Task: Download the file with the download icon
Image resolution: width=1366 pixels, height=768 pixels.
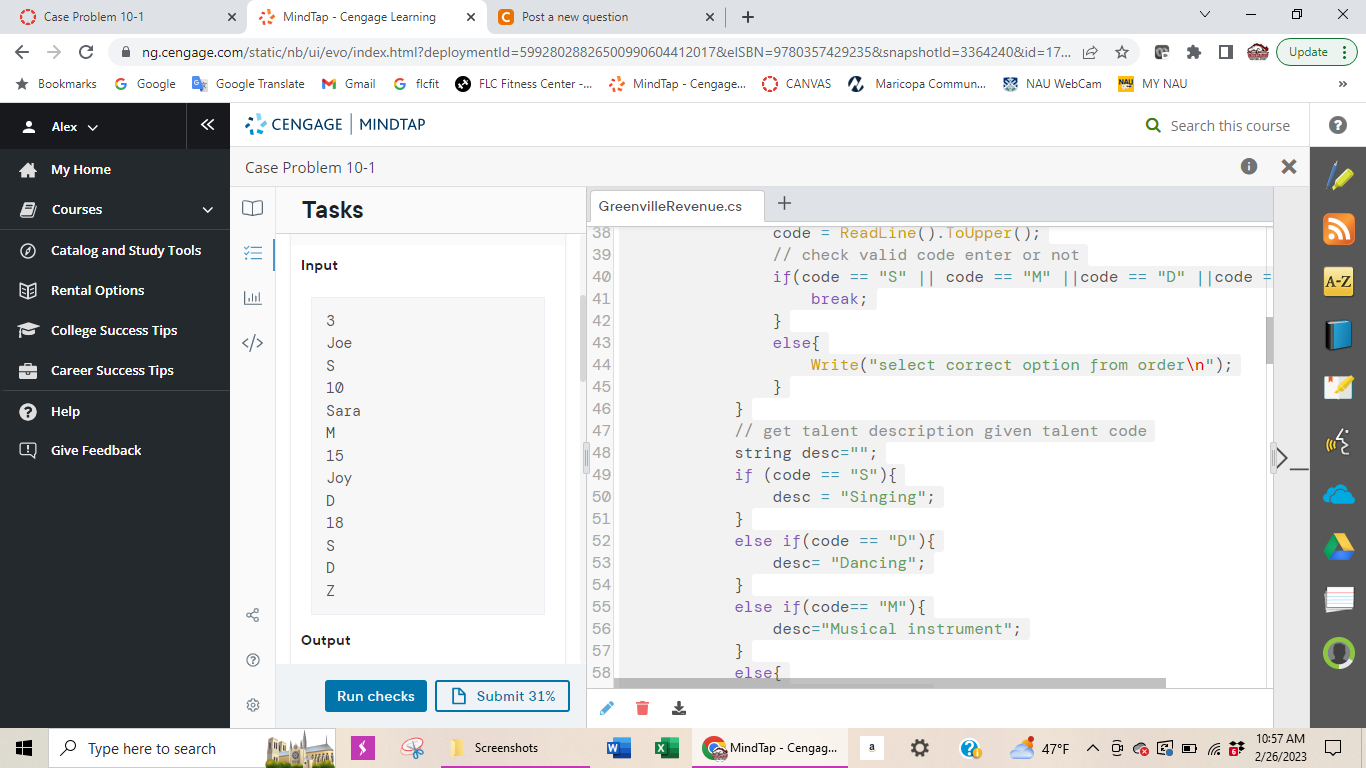Action: click(x=679, y=708)
